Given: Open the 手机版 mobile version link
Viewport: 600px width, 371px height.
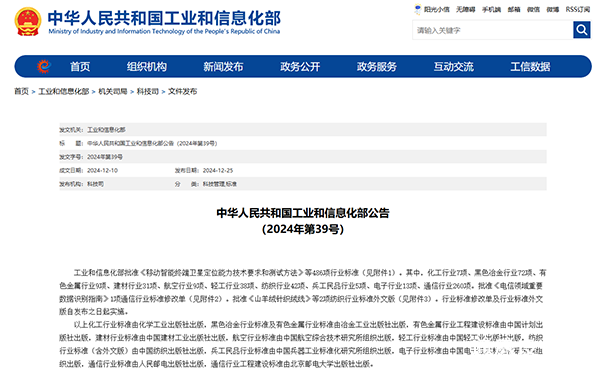Looking at the screenshot, I should click(x=491, y=9).
